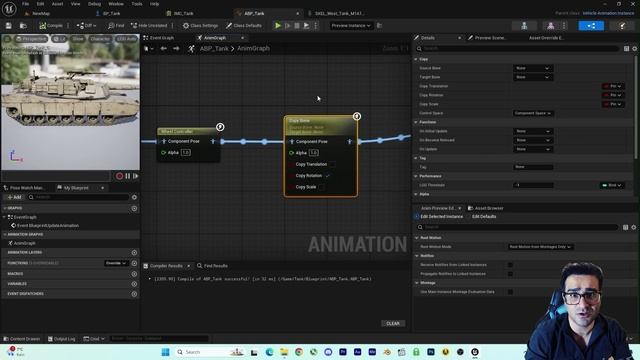Toggle Receive Notifies from Linked Instances checkbox

tap(510, 265)
